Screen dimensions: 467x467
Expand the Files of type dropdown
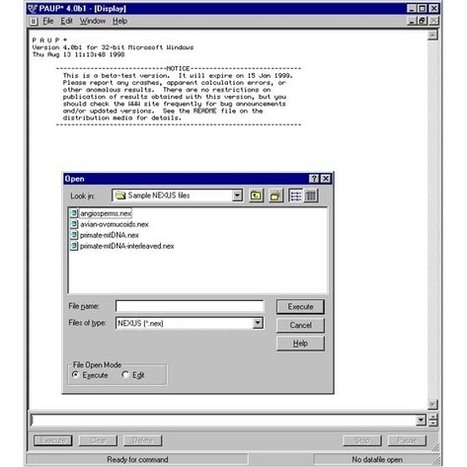(x=257, y=323)
